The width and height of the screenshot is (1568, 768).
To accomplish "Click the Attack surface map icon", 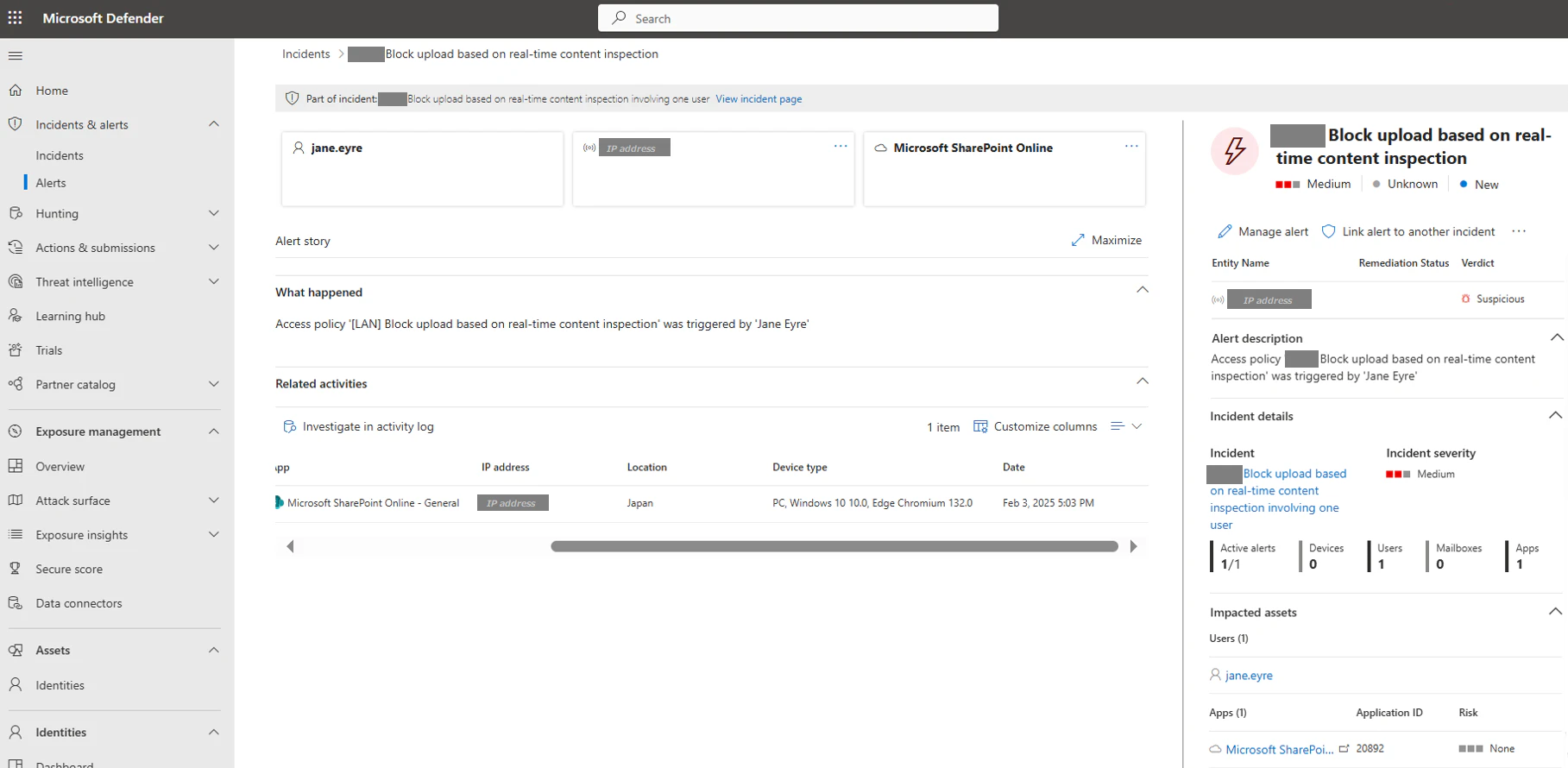I will coord(15,500).
